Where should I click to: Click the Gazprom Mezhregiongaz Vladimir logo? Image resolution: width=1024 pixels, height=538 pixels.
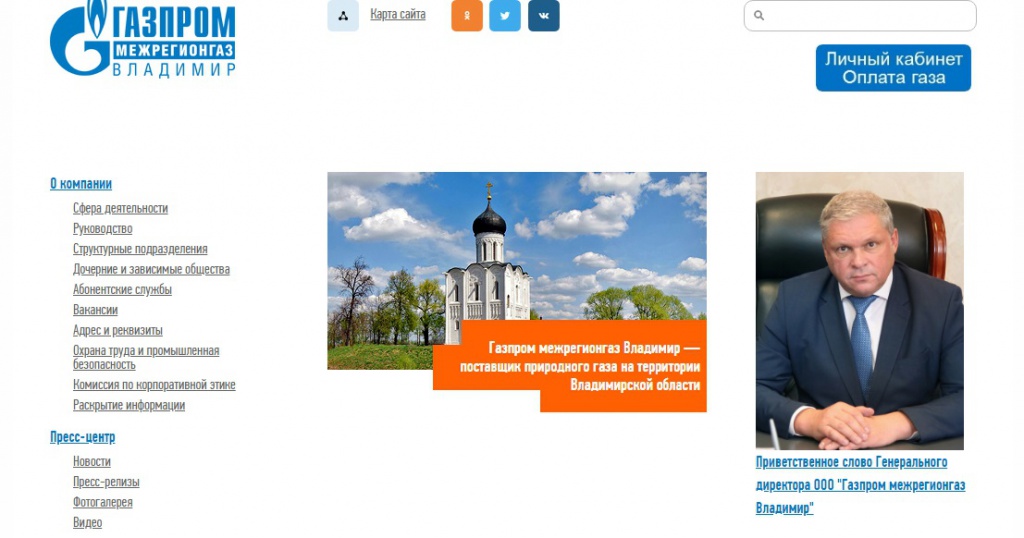pyautogui.click(x=143, y=38)
